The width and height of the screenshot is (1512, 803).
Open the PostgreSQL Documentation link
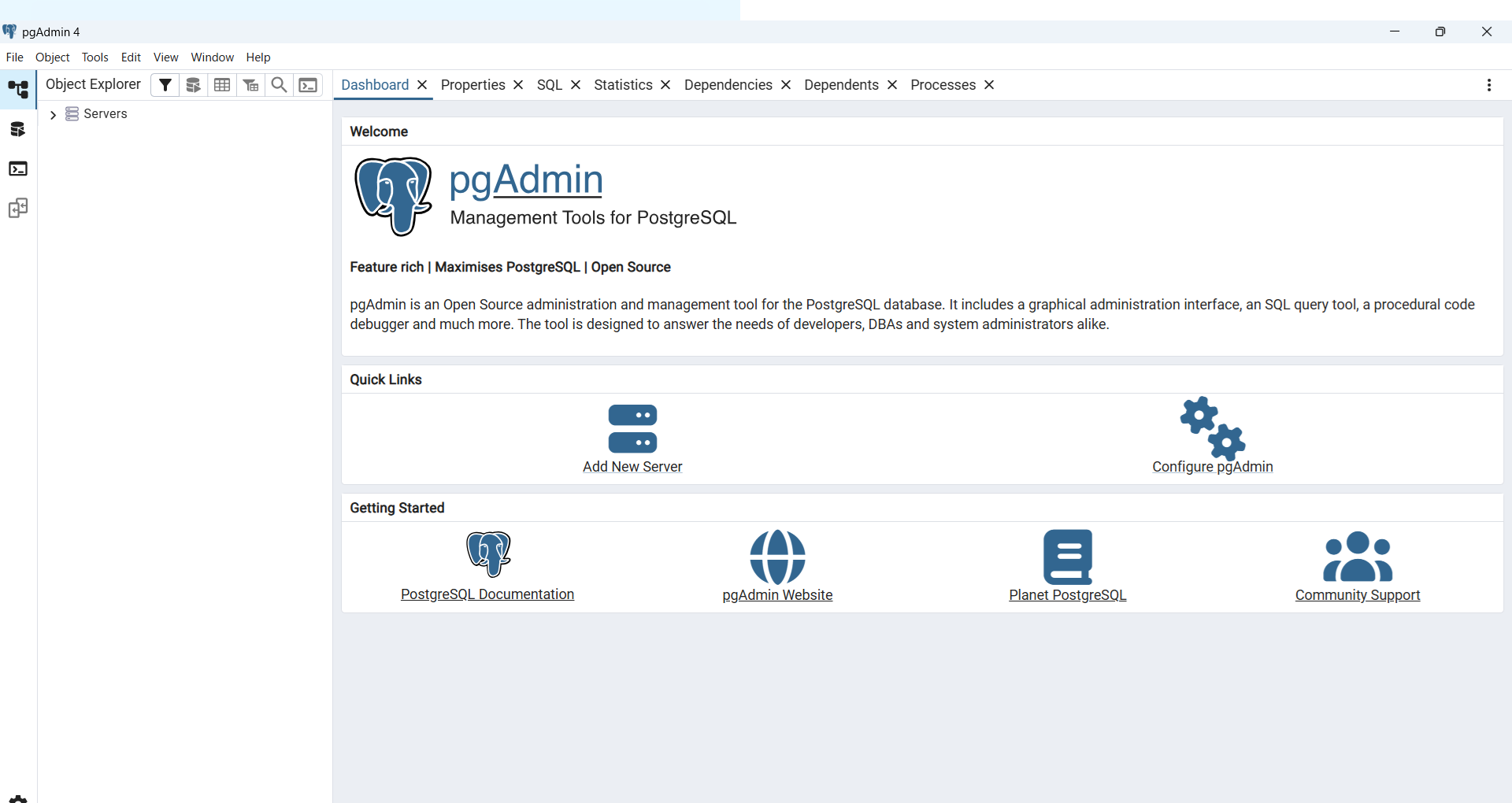487,594
